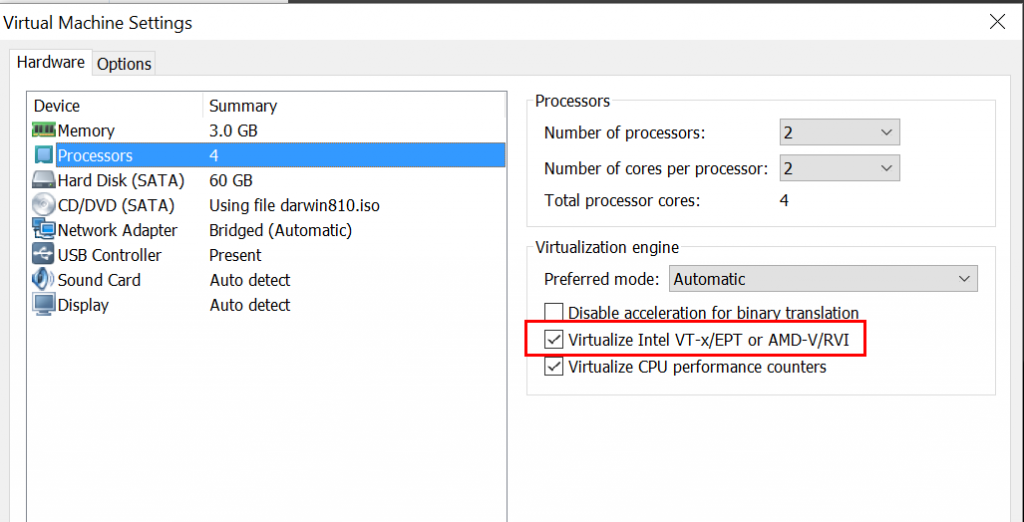Open the Preferred mode Automatic dropdown

[824, 279]
